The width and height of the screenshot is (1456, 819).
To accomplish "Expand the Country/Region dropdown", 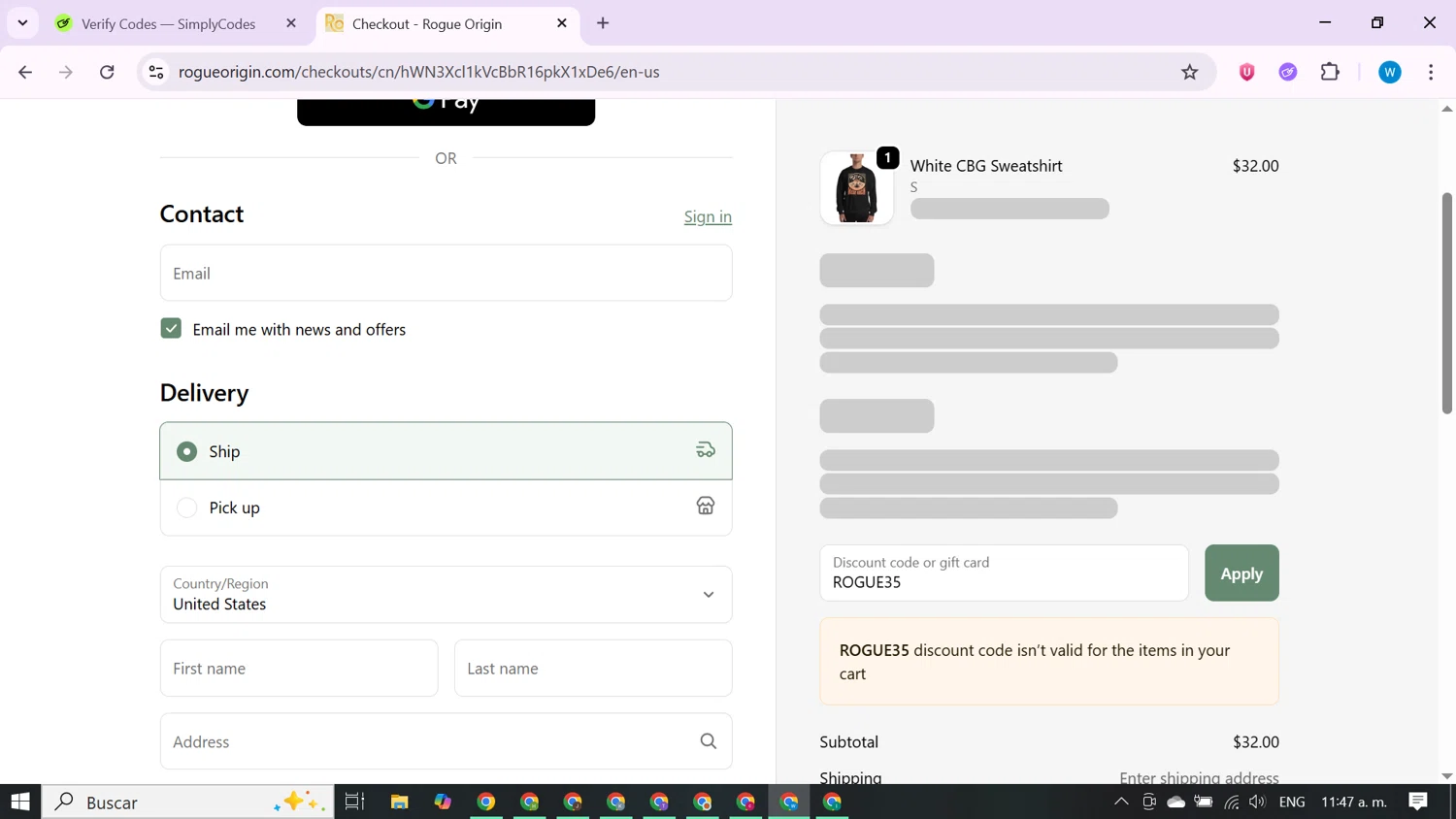I will pos(446,594).
